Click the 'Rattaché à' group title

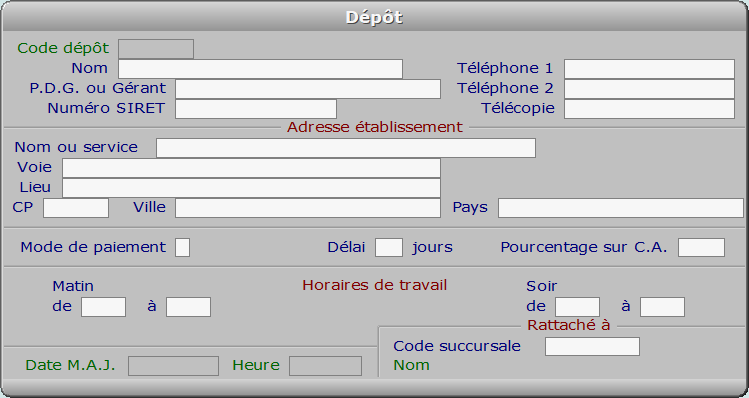568,325
